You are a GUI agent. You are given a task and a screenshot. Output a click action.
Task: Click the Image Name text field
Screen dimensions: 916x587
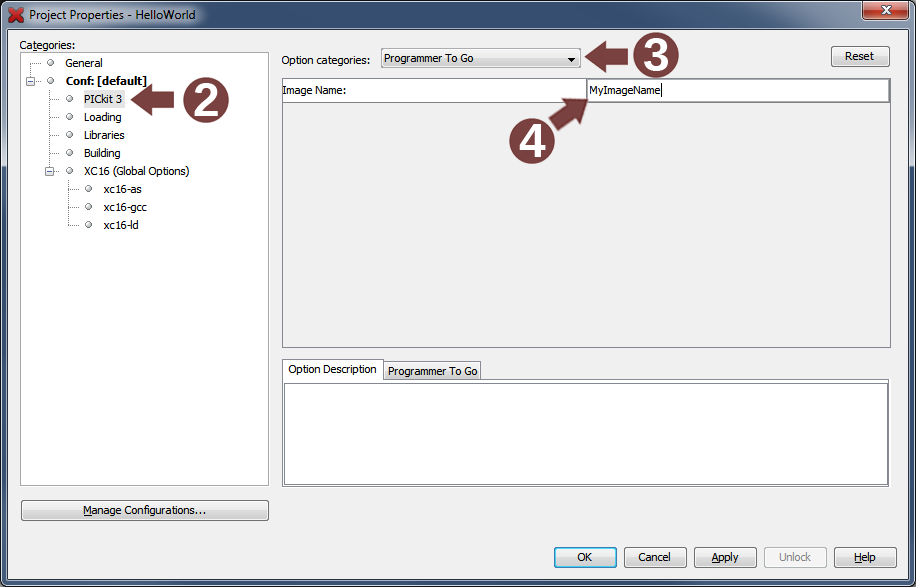point(736,91)
